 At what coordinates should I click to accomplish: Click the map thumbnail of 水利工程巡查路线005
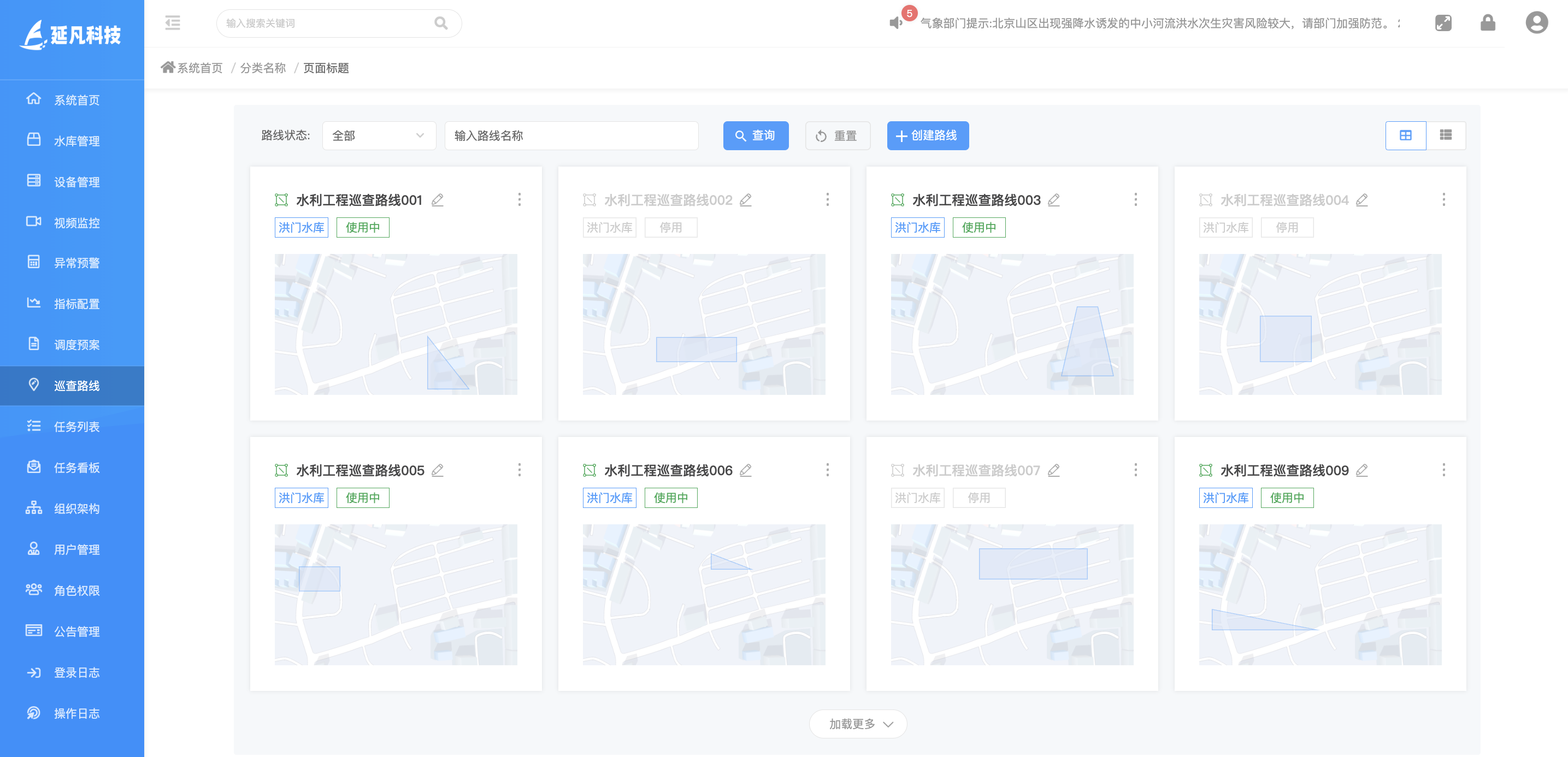tap(396, 595)
